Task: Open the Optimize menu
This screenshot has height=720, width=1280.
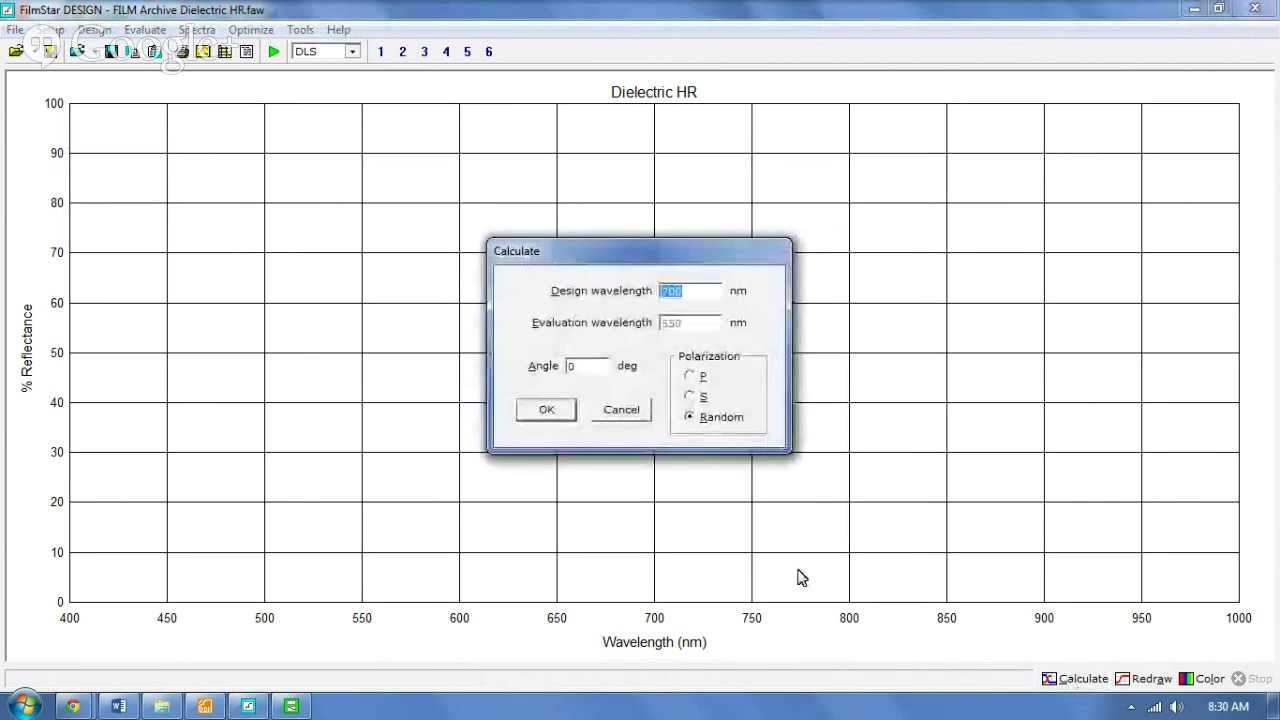Action: (x=251, y=30)
